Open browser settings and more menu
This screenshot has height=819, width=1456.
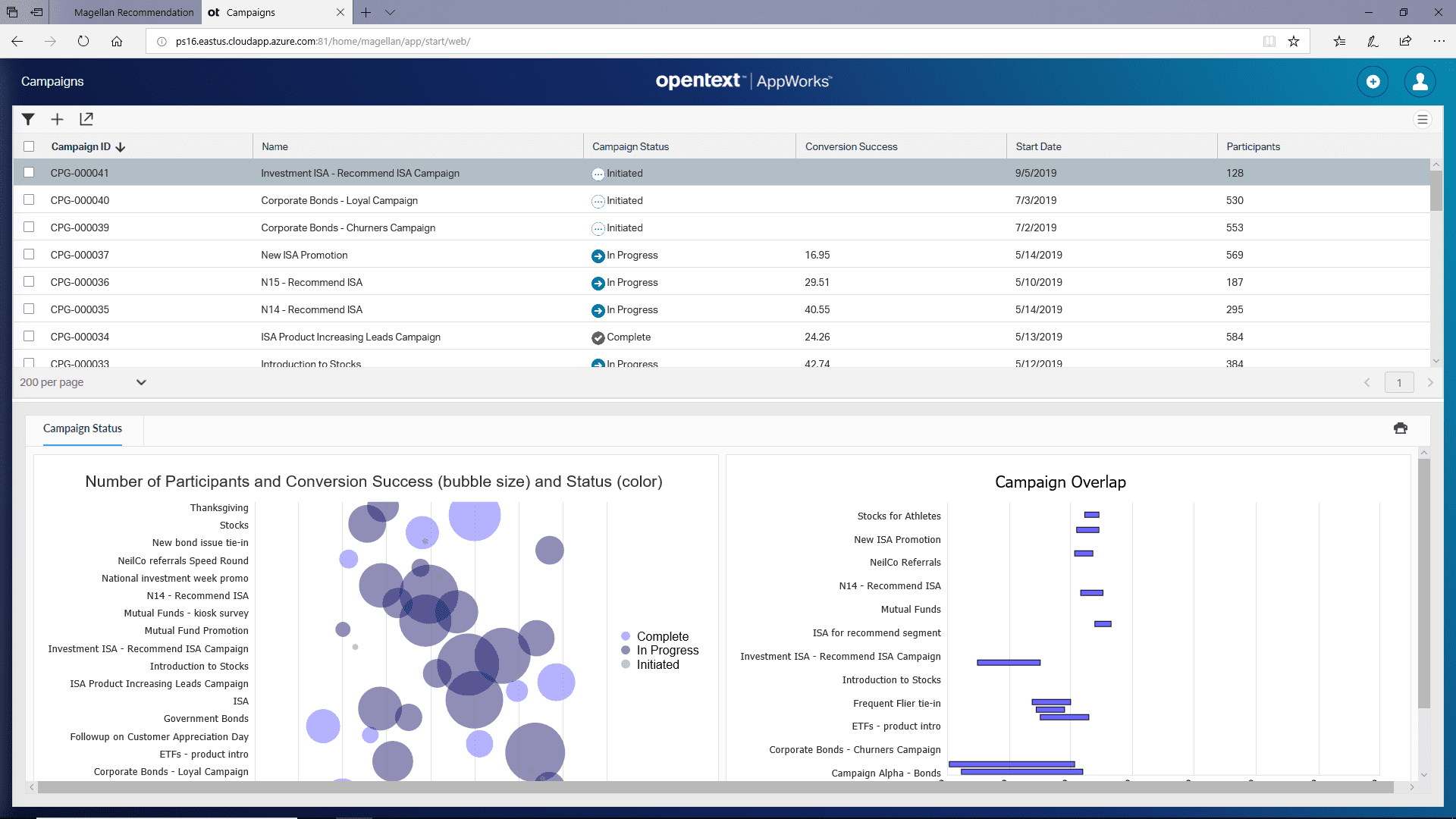[x=1439, y=42]
